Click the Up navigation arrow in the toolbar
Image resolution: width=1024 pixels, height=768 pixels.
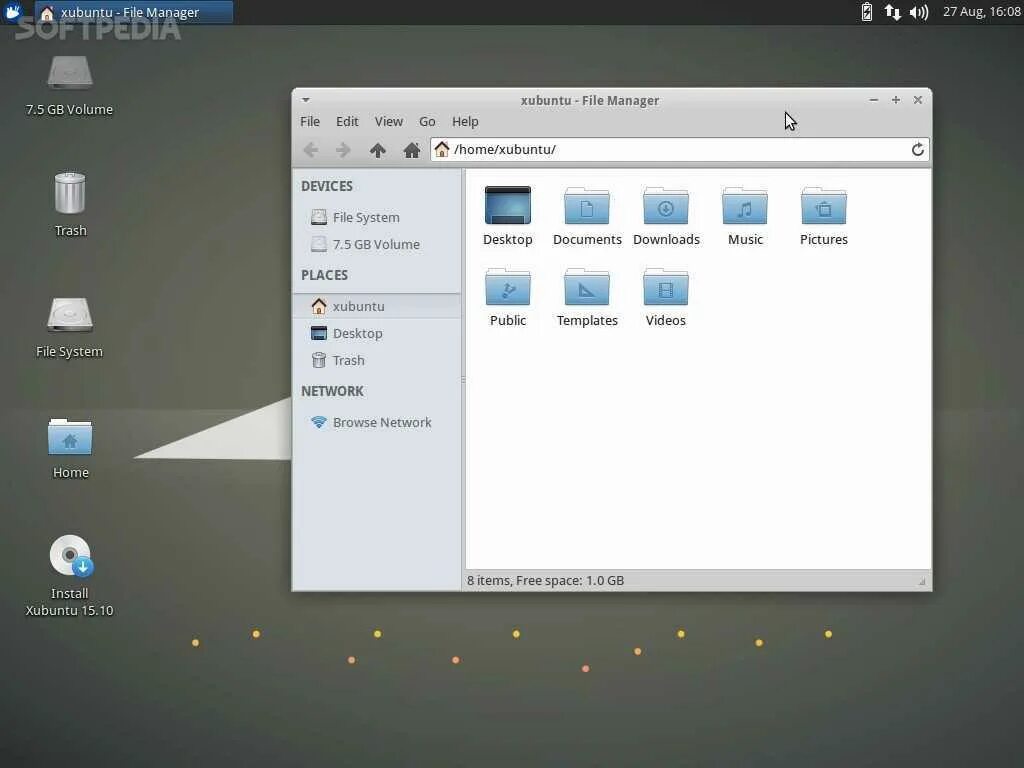[x=377, y=149]
